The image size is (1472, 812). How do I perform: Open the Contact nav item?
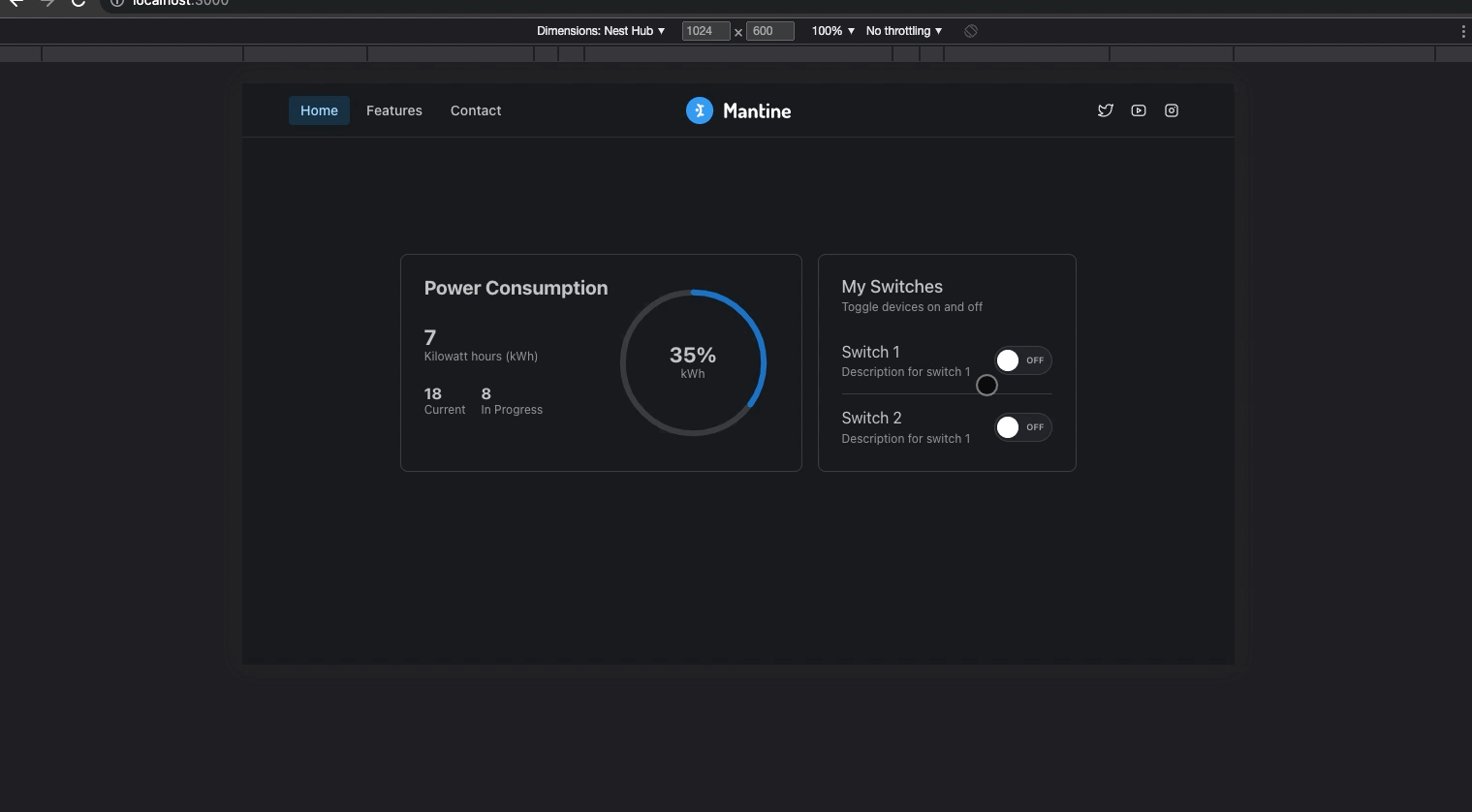click(x=476, y=110)
